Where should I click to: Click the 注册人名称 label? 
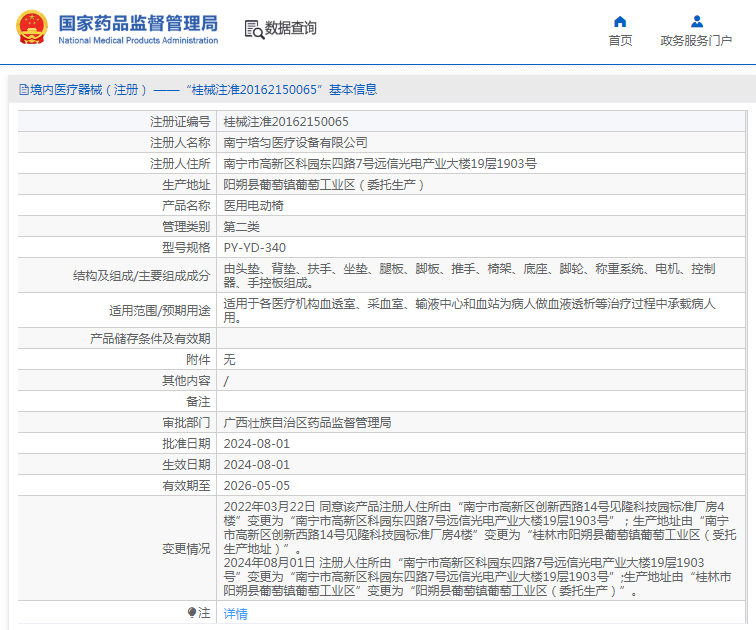(x=180, y=143)
